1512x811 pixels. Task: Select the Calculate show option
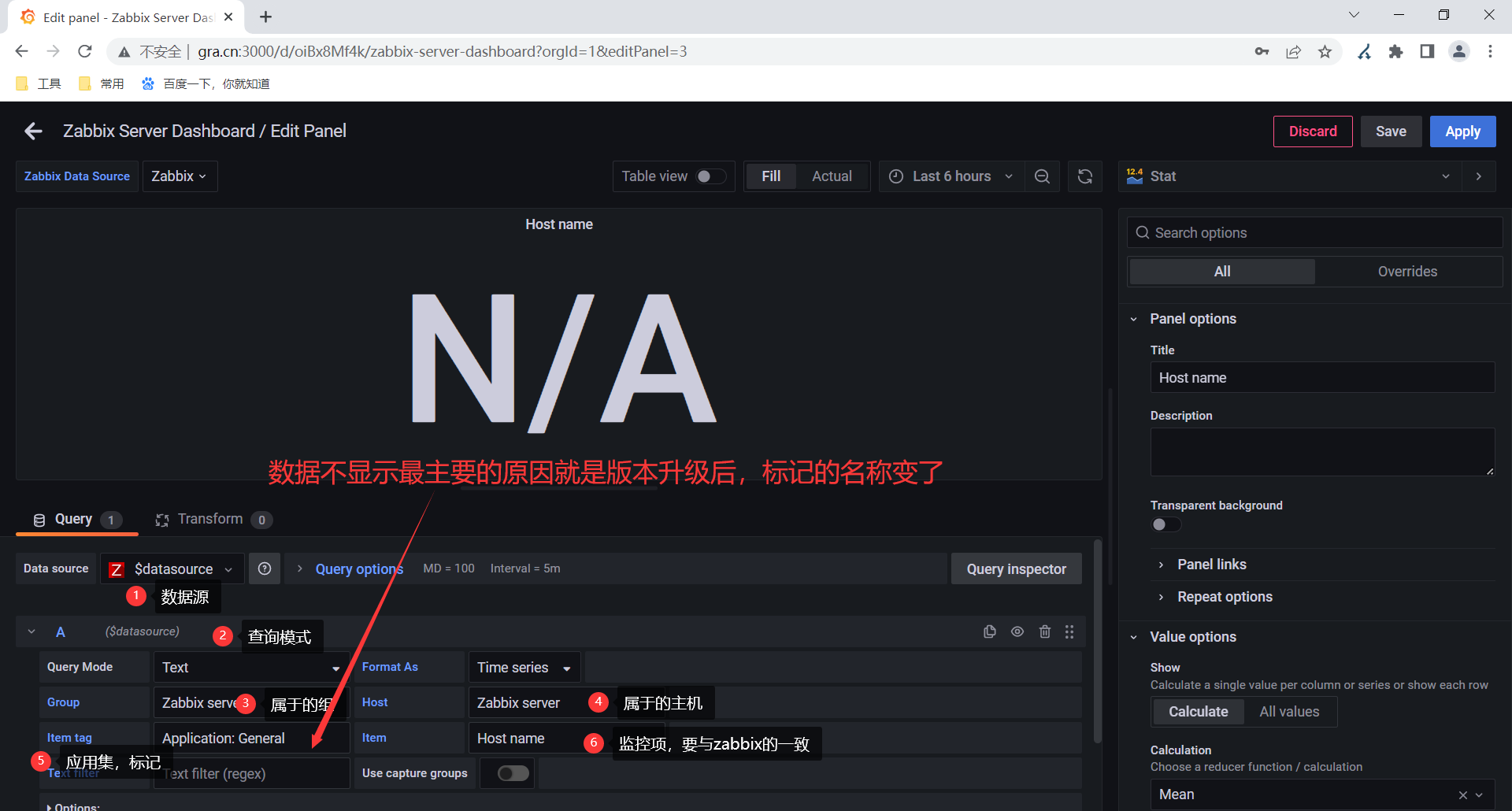click(x=1198, y=712)
